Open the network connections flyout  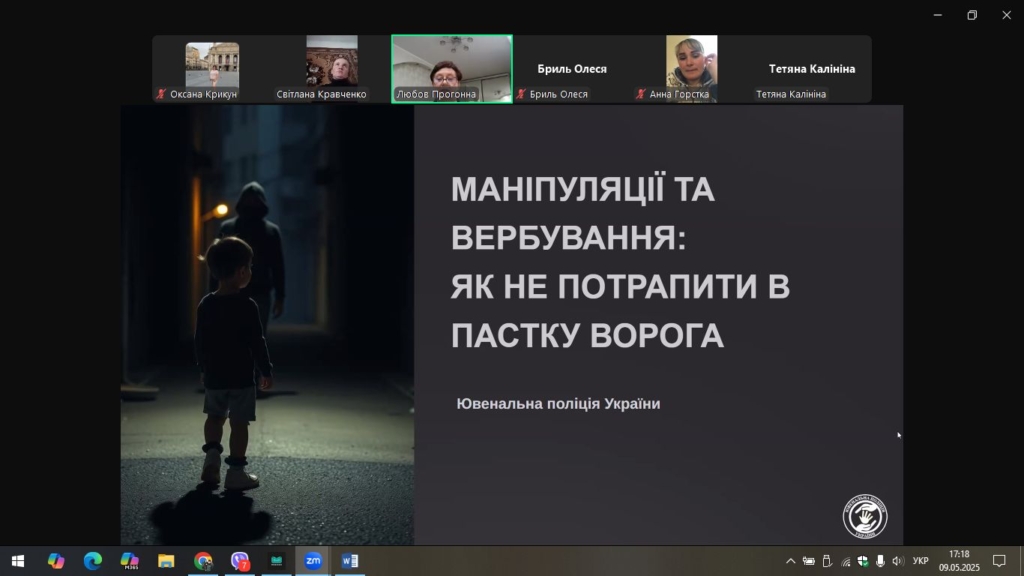[845, 561]
